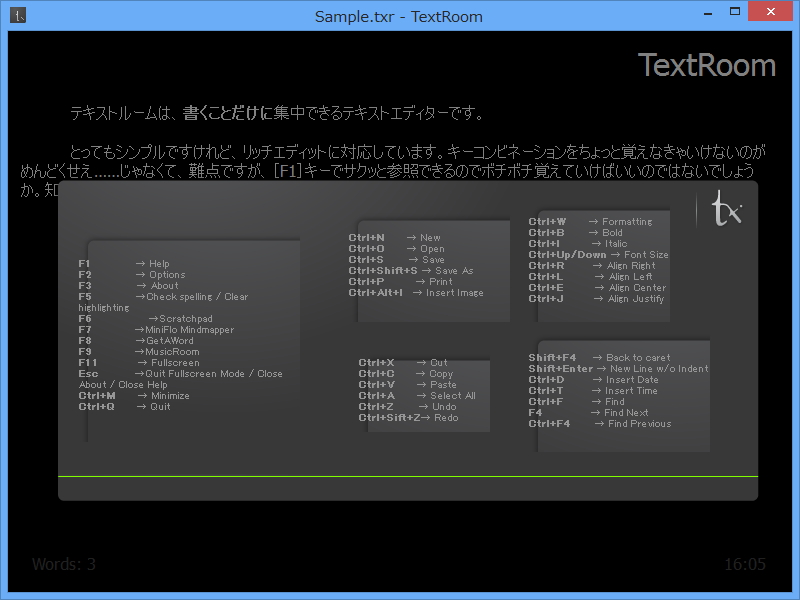Click the 'F6 → Scratchpad' row
The width and height of the screenshot is (800, 600).
tap(145, 318)
